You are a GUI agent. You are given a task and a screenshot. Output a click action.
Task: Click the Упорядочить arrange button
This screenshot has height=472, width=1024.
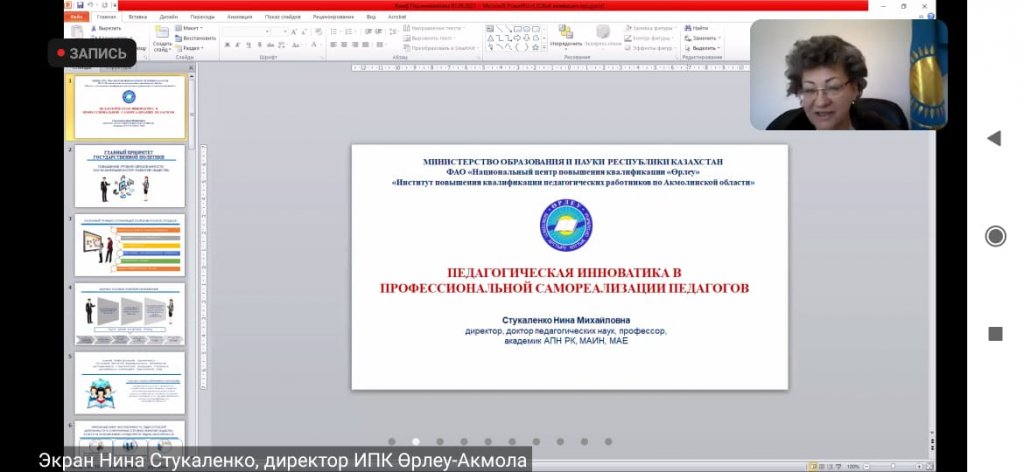[566, 37]
